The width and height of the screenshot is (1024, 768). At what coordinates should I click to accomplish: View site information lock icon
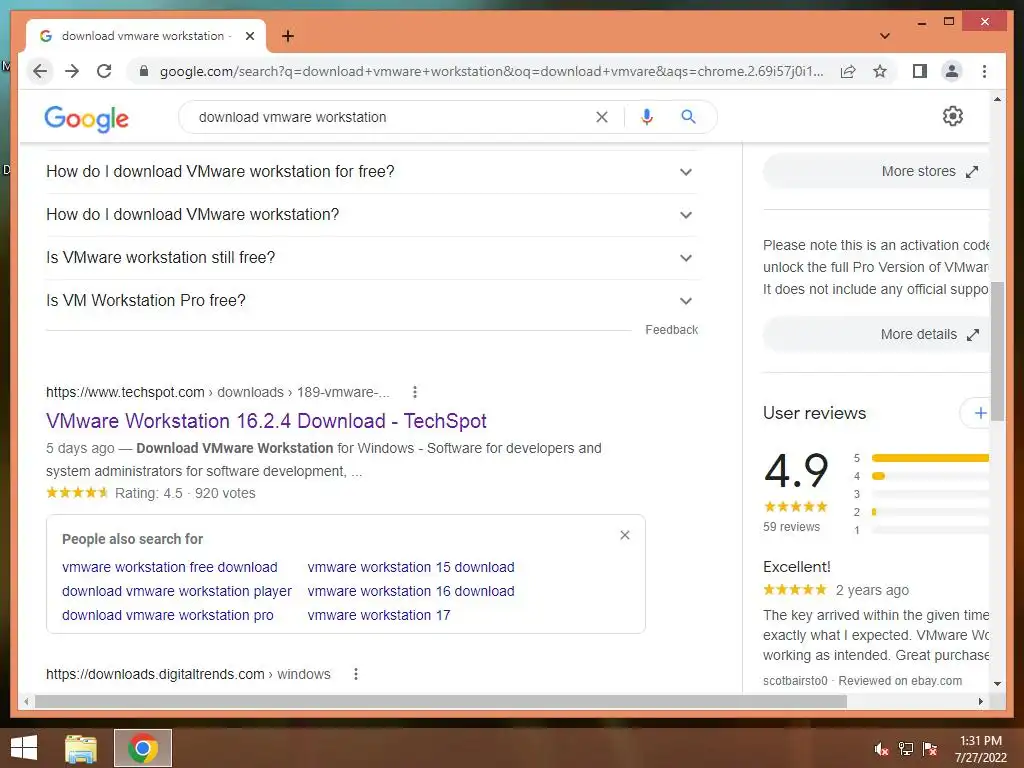(x=144, y=71)
